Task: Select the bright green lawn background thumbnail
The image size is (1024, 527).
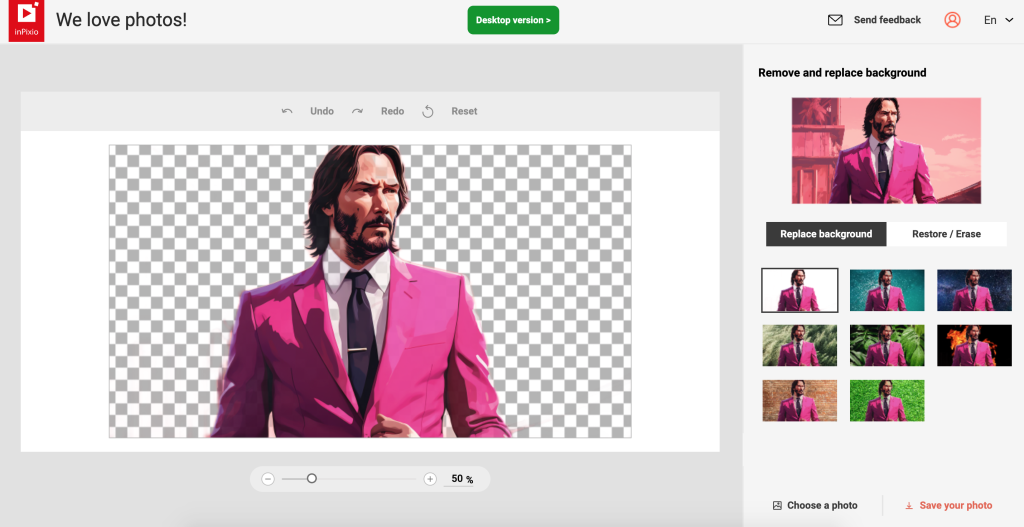Action: point(887,401)
